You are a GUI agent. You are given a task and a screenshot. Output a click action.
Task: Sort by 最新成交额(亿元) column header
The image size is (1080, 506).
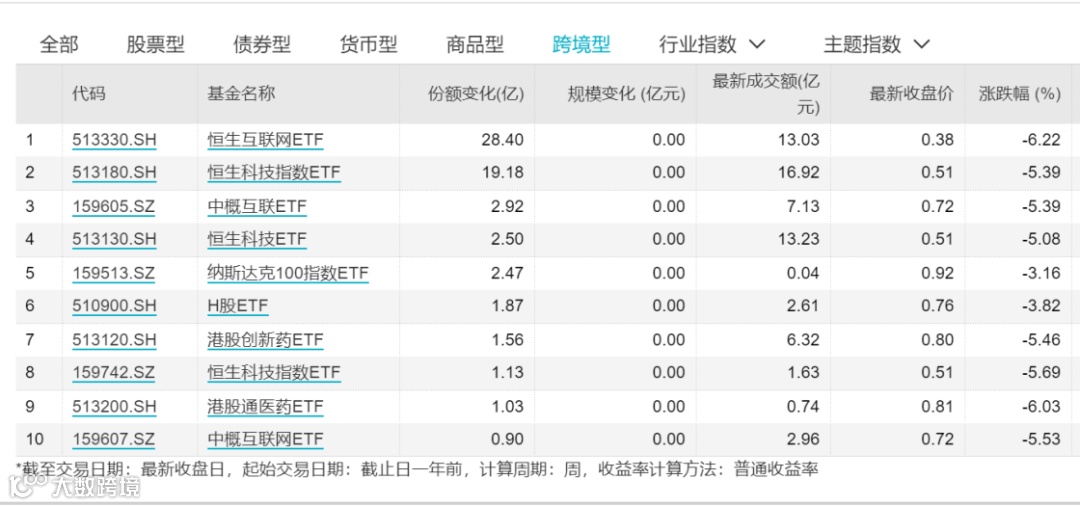coord(766,94)
